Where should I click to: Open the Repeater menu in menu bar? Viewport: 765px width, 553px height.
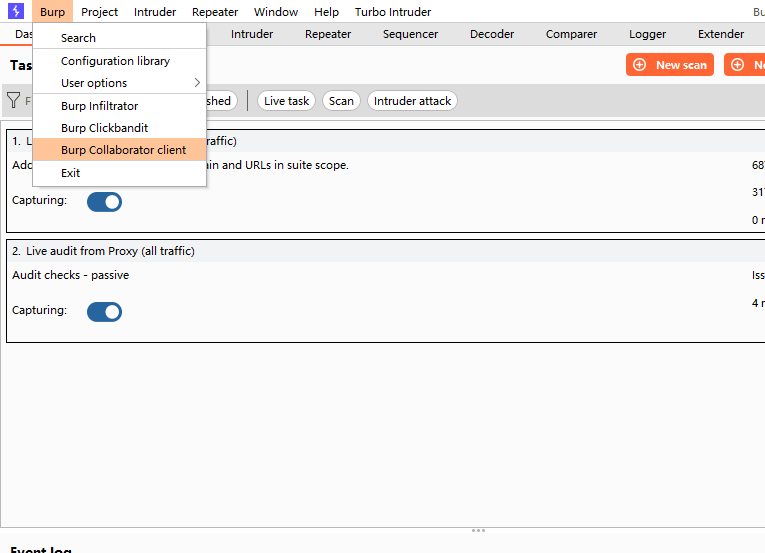(215, 12)
